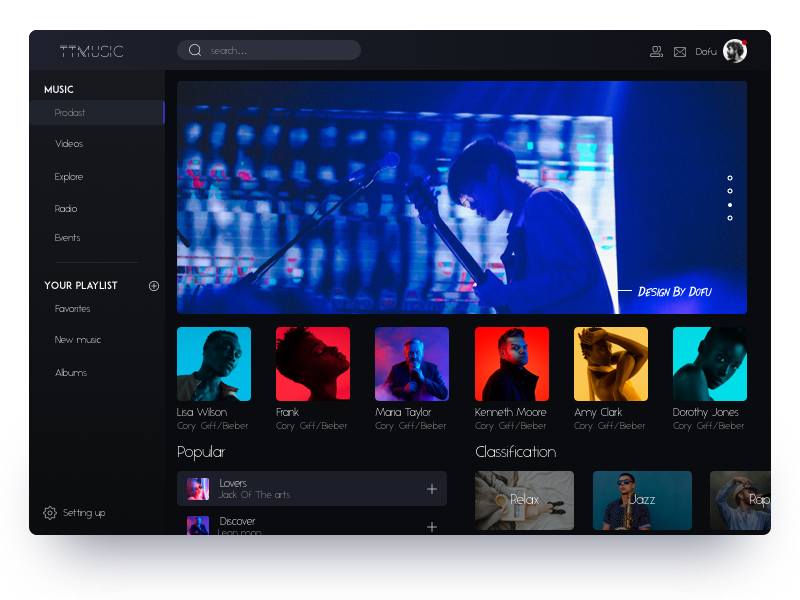Open the Jazz classification card

(x=642, y=501)
